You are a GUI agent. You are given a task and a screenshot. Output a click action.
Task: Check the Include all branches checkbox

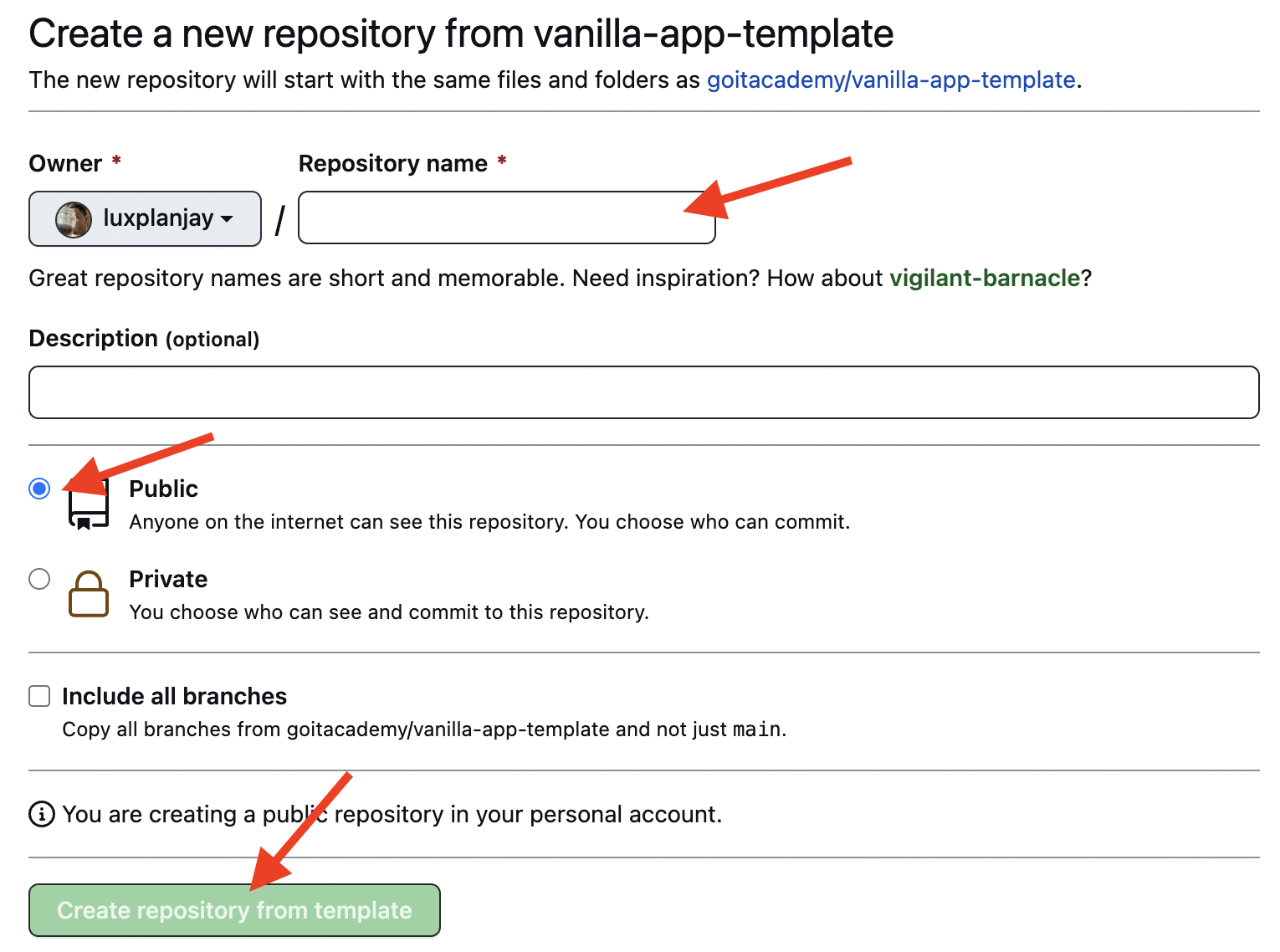pos(38,695)
